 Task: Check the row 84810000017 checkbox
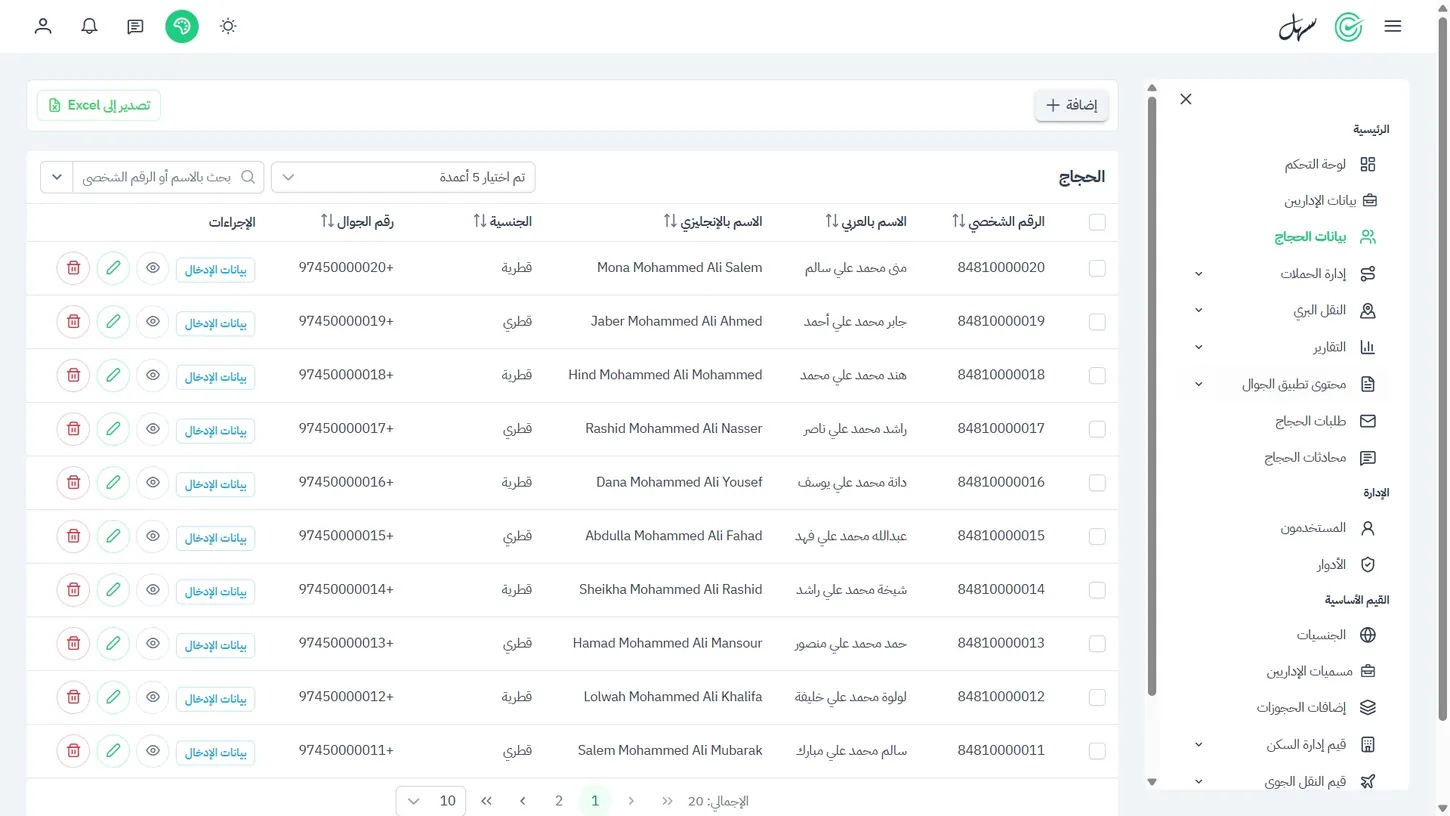(x=1097, y=429)
